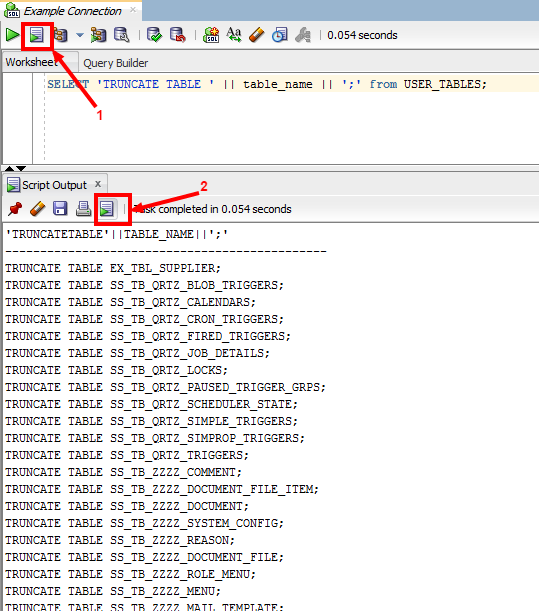Click the line ending SS_TB_QRTZ_FIRED_TRIGGERS;
This screenshot has height=611, width=539.
[148, 336]
